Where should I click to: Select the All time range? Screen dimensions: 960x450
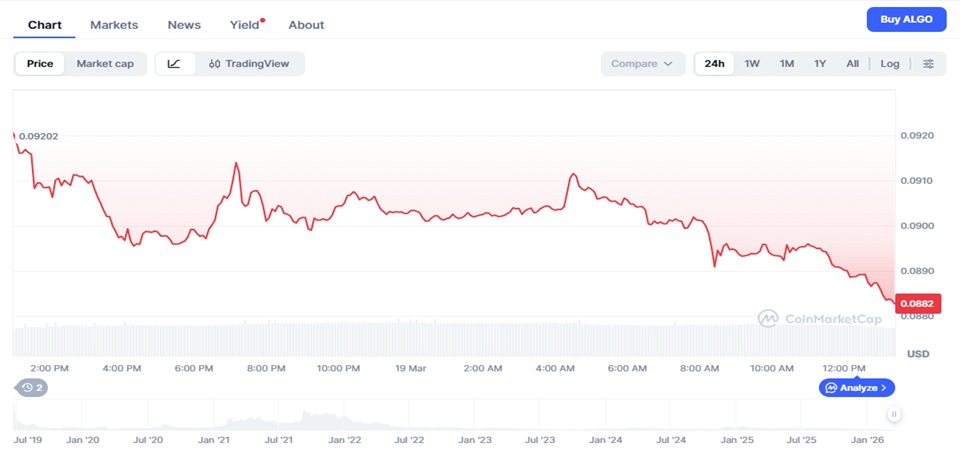(x=853, y=64)
